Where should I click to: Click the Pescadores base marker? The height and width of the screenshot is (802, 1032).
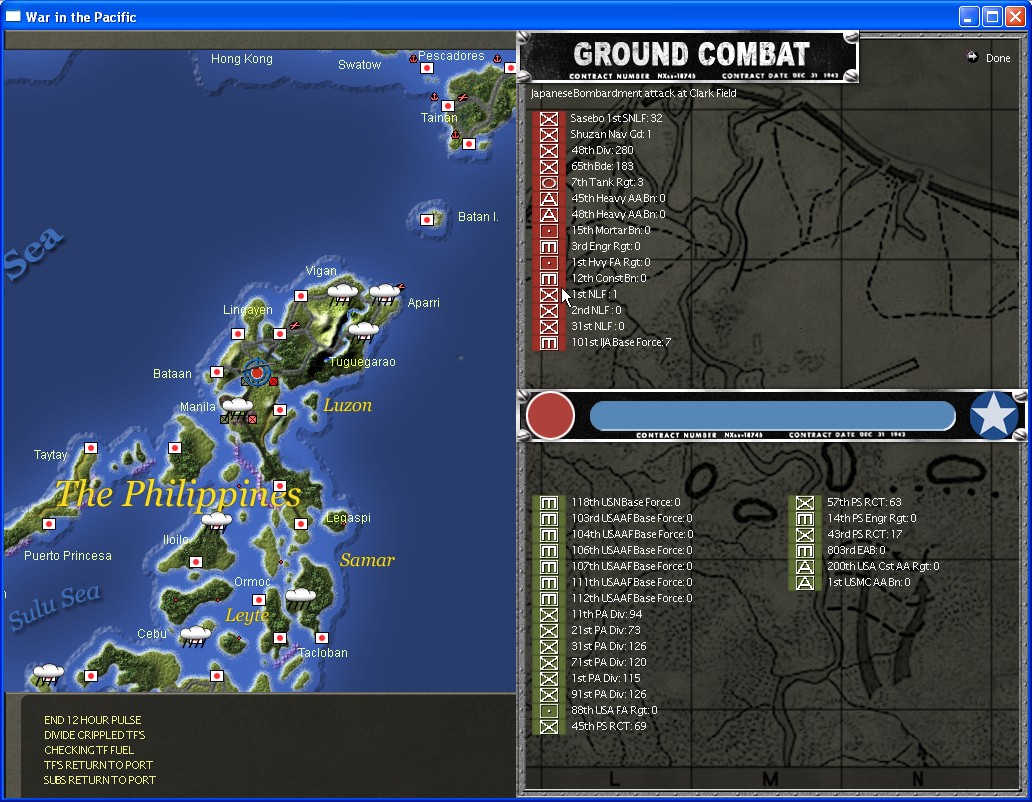pos(427,68)
